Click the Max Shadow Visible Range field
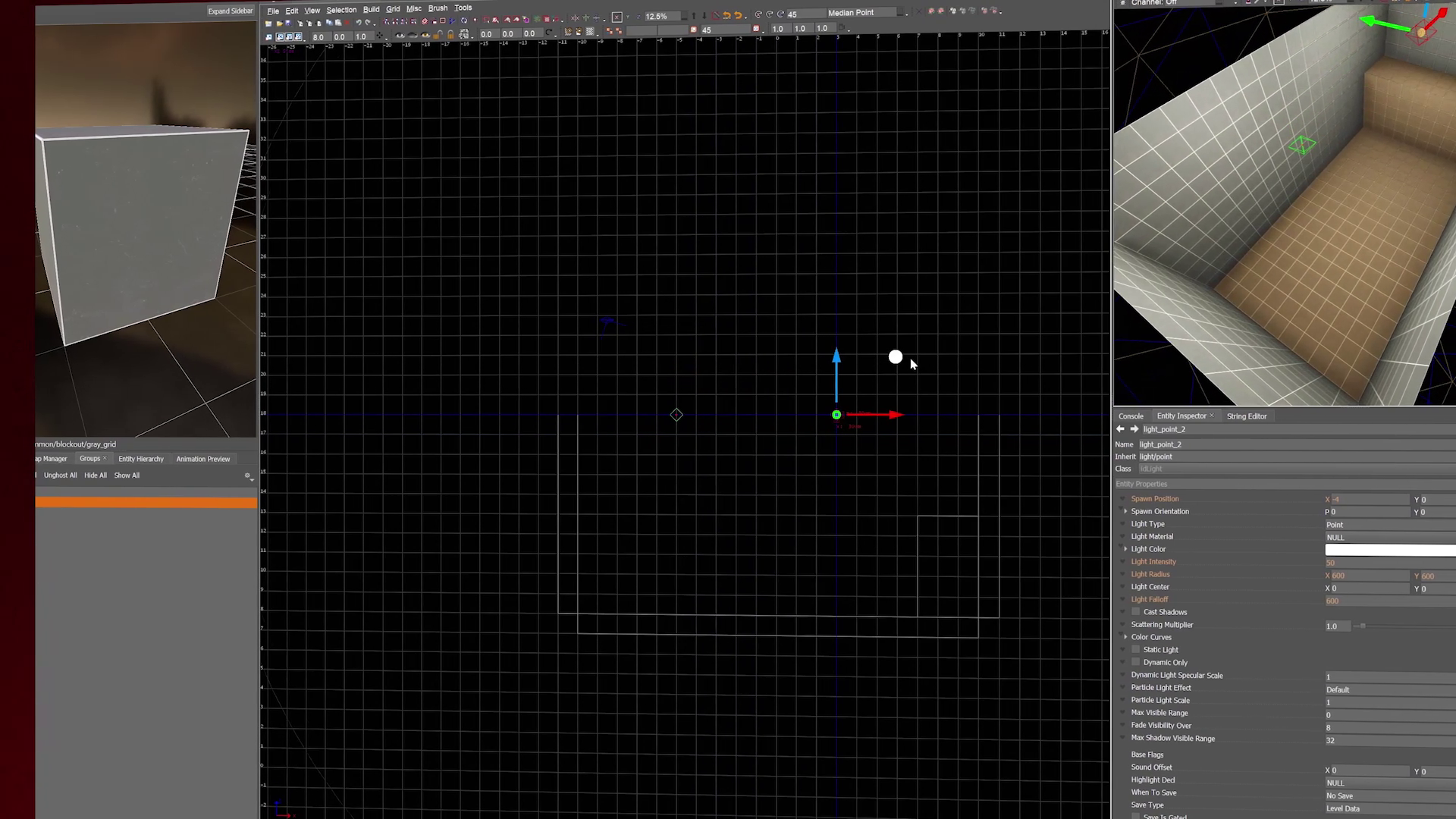This screenshot has height=819, width=1456. [x=1390, y=740]
